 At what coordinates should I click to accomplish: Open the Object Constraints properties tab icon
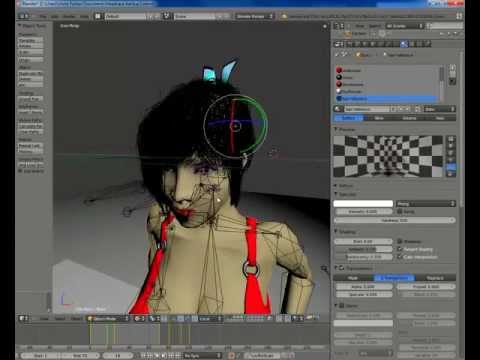pos(381,44)
